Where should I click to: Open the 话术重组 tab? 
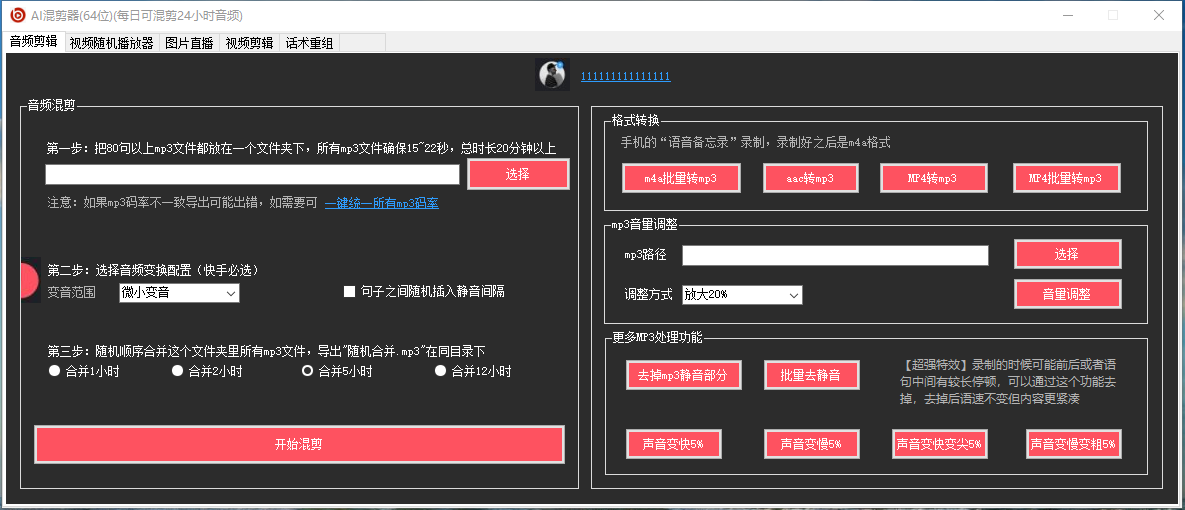[310, 43]
